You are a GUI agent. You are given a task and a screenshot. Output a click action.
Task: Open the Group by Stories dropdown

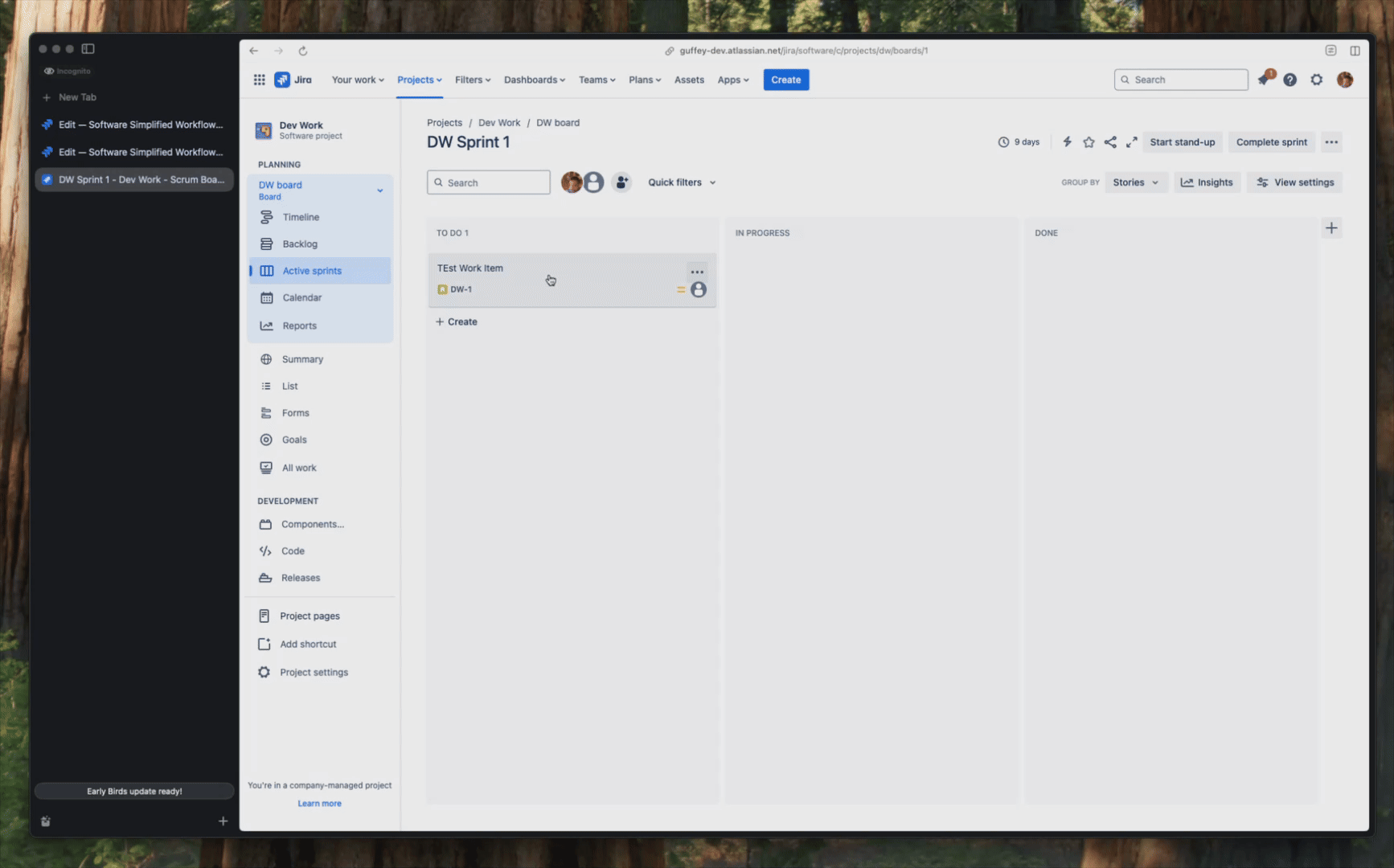(x=1136, y=182)
